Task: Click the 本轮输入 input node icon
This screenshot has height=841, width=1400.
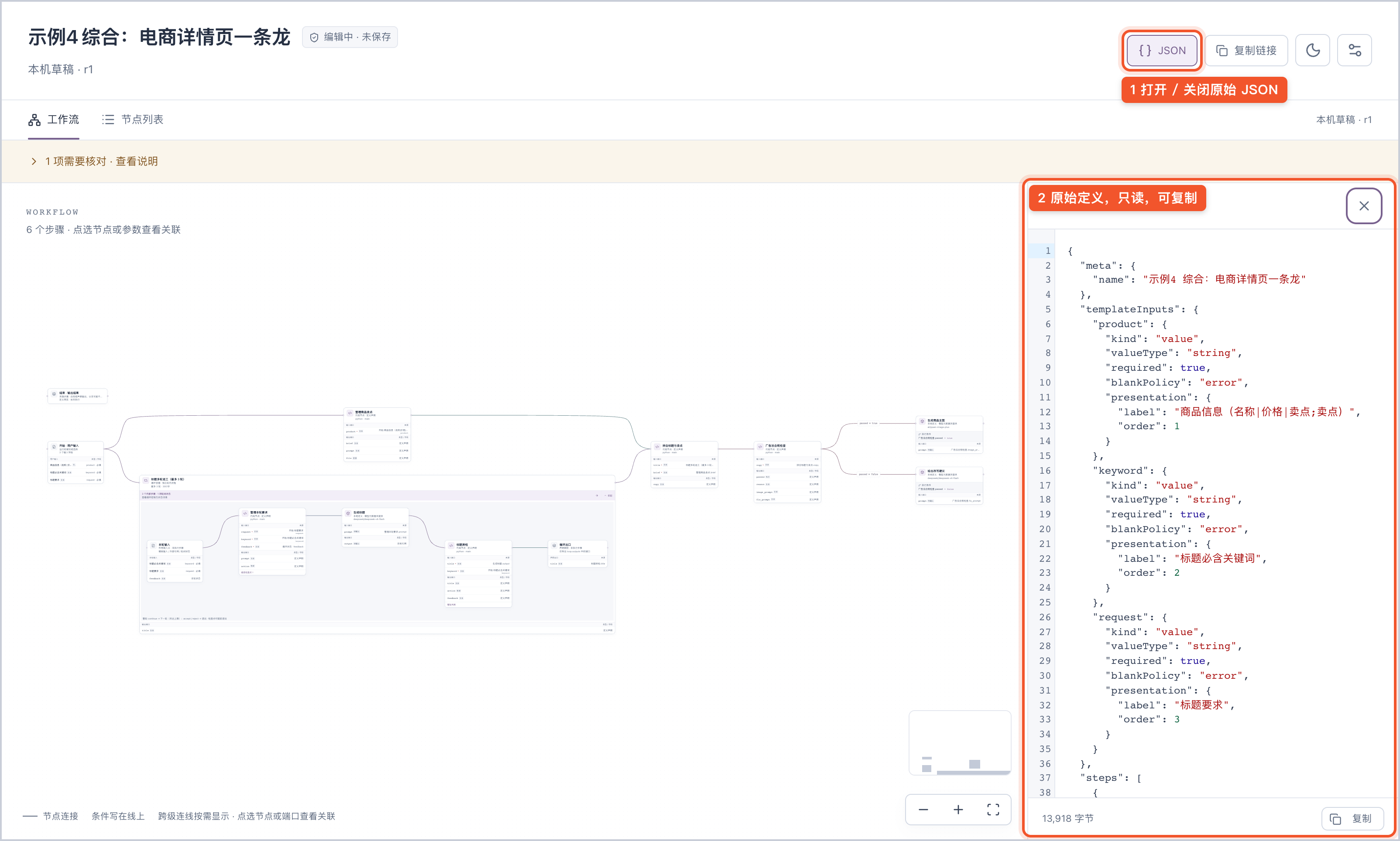Action: point(153,546)
